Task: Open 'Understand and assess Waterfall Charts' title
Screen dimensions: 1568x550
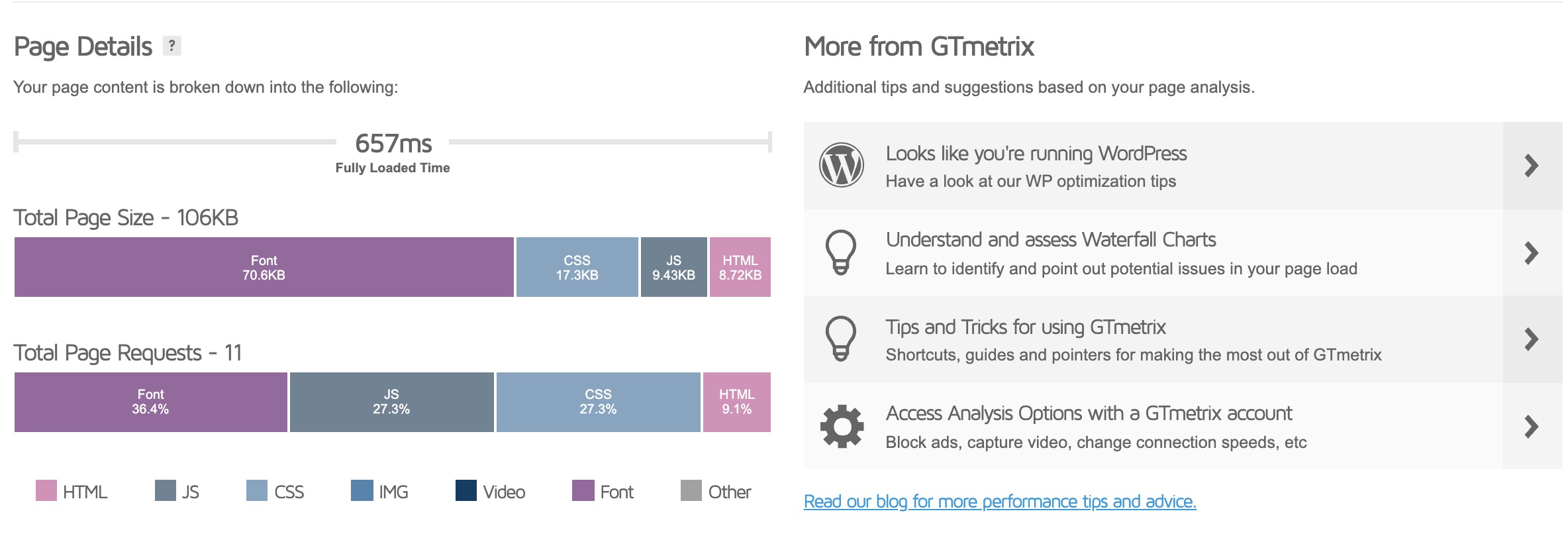Action: [x=1051, y=240]
